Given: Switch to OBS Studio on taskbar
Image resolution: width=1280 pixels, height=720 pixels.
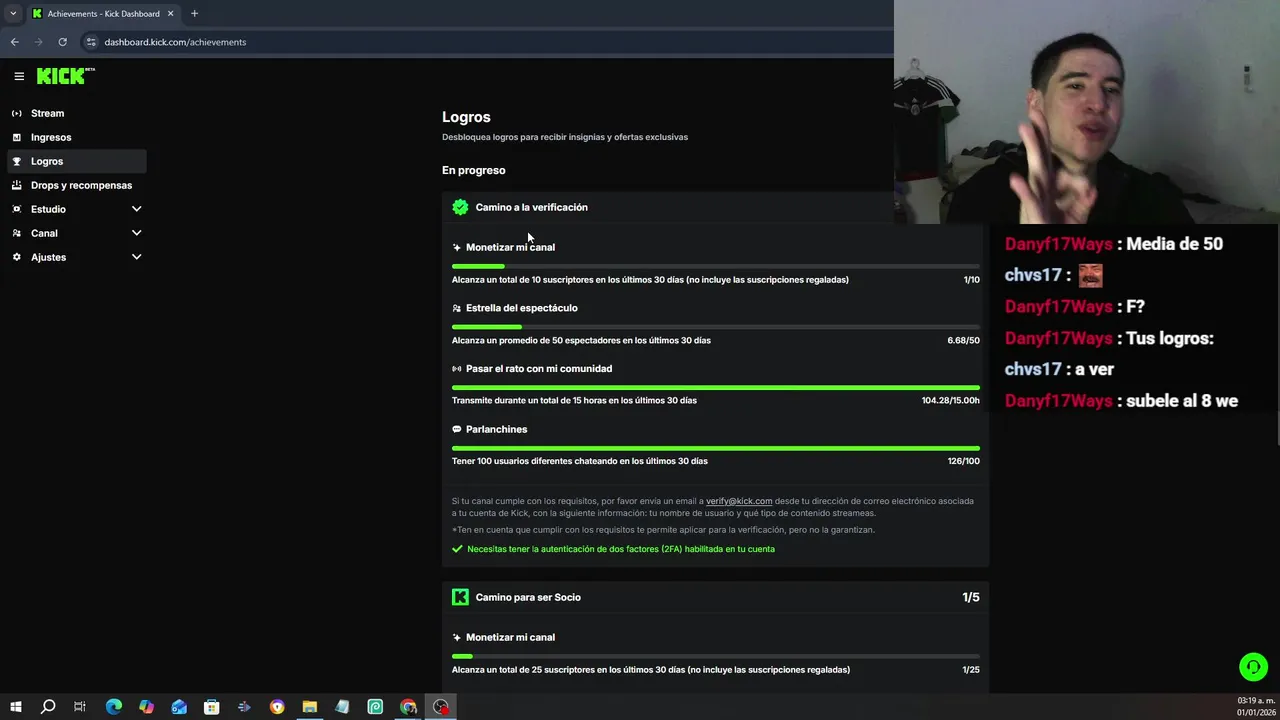Looking at the screenshot, I should coord(441,707).
